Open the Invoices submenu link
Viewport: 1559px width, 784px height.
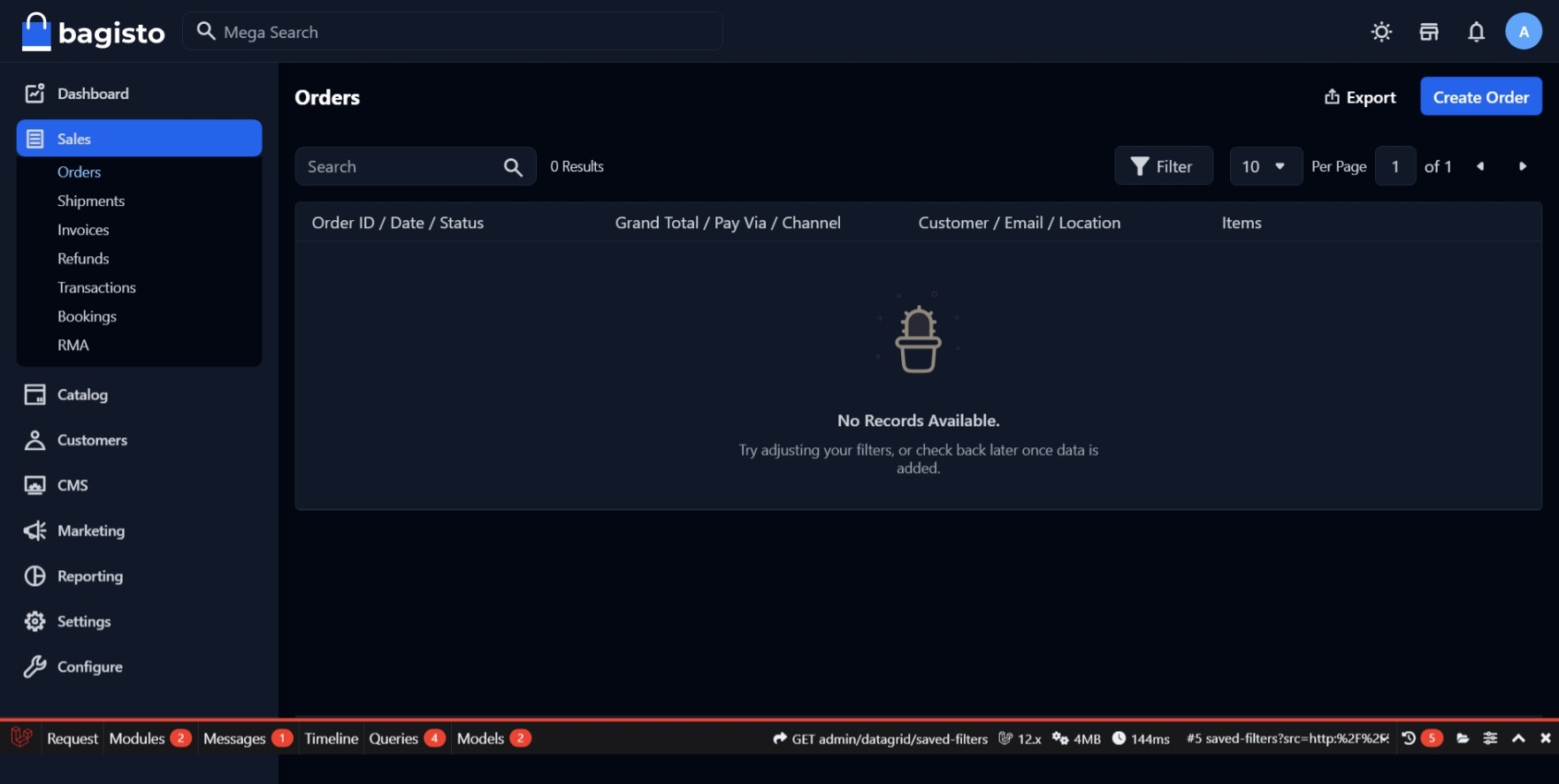[83, 230]
